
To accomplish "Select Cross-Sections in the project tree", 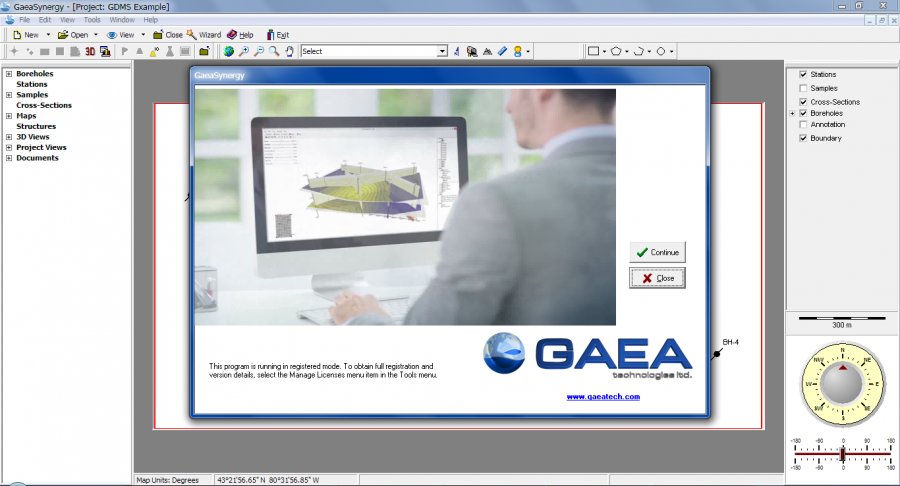I will [44, 106].
